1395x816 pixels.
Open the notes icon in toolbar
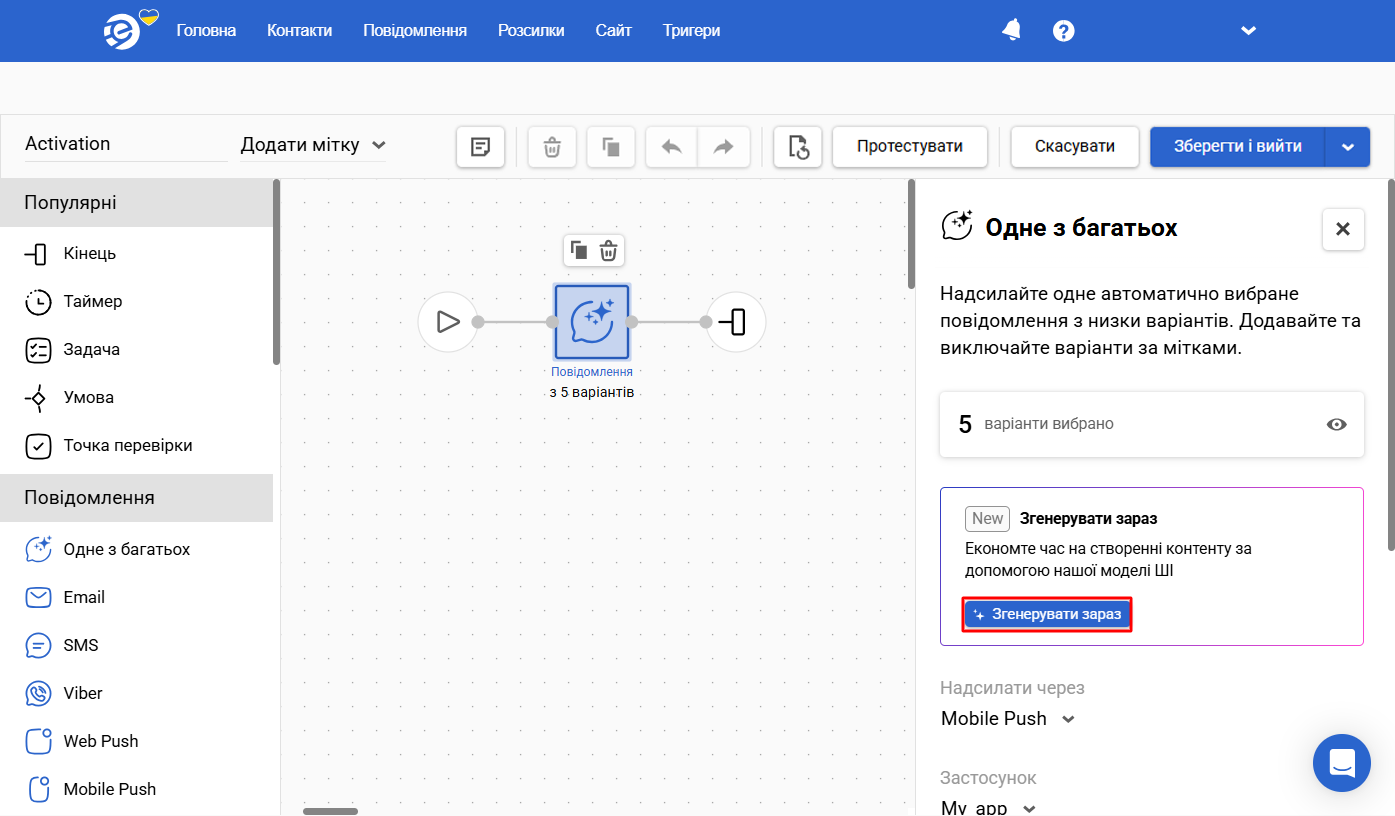pos(481,147)
